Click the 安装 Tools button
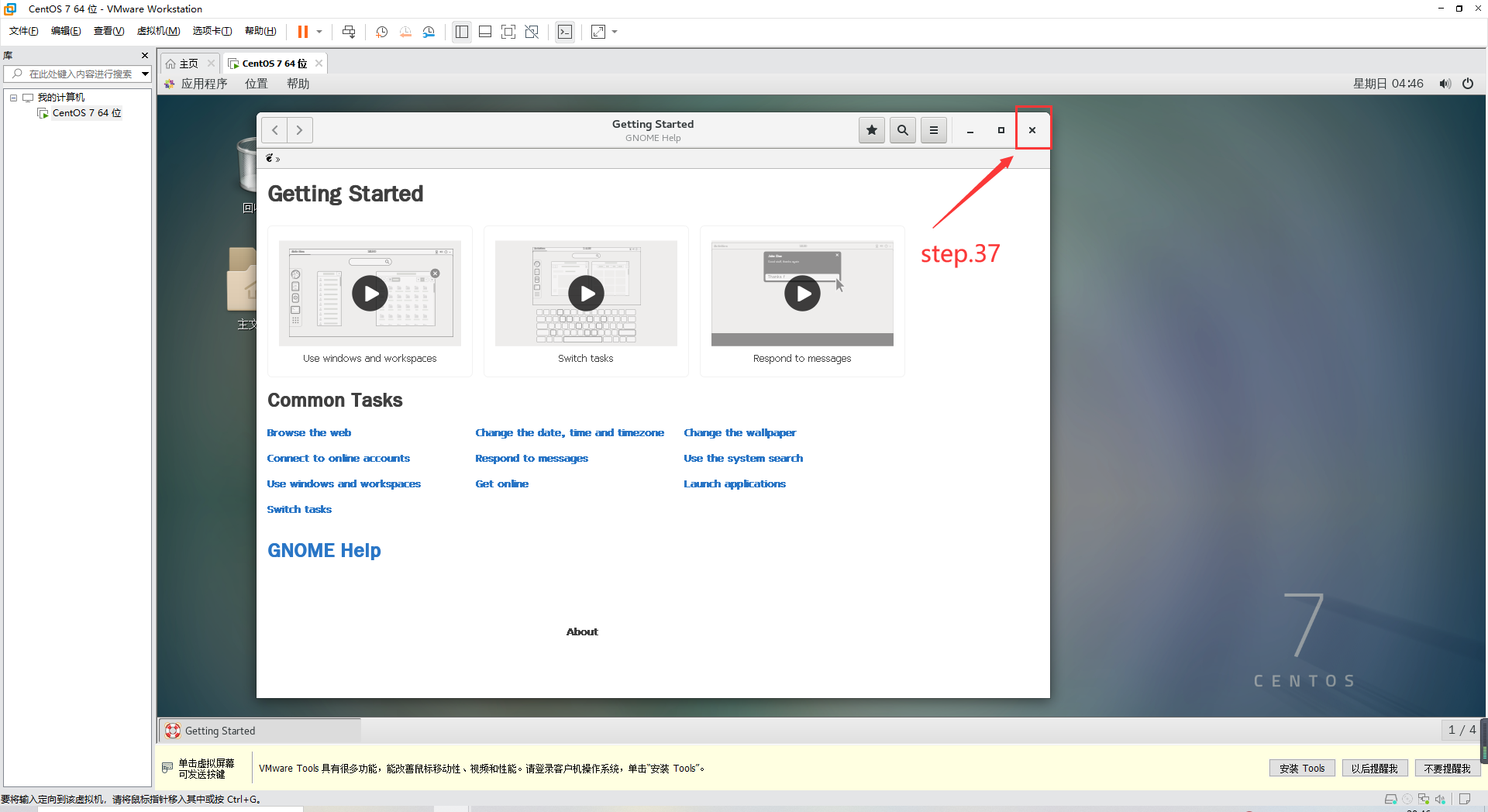This screenshot has height=812, width=1488. click(x=1302, y=769)
